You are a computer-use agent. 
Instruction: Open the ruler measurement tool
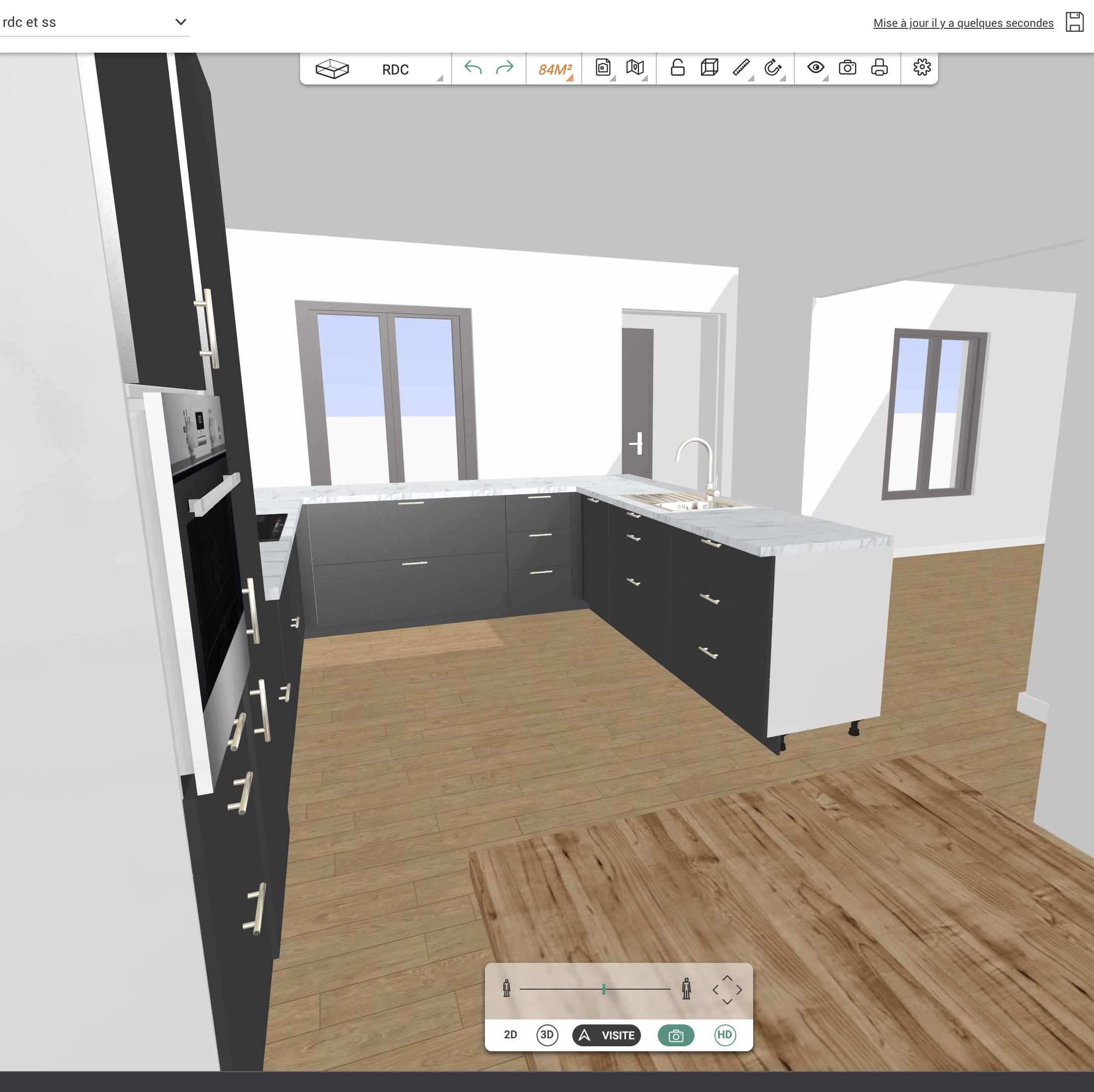click(741, 68)
